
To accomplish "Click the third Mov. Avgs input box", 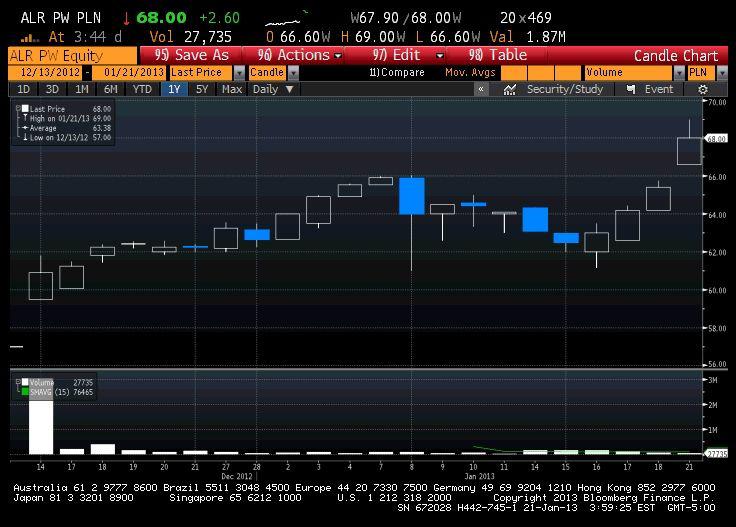I will pos(568,73).
